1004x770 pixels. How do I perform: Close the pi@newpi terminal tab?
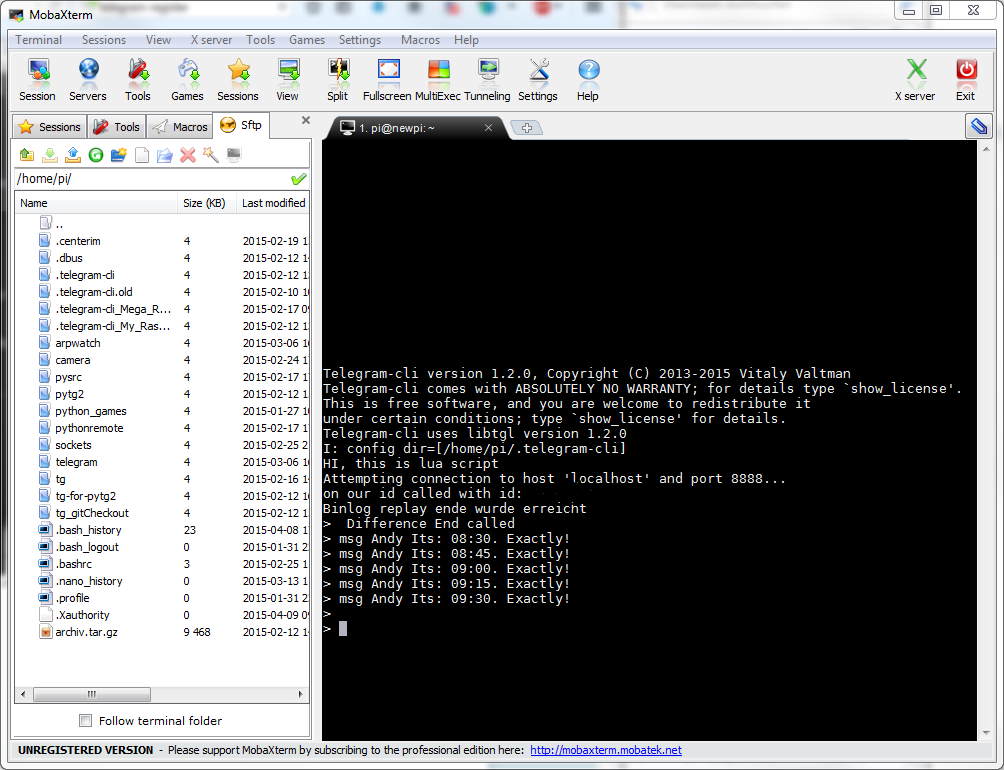pyautogui.click(x=488, y=128)
